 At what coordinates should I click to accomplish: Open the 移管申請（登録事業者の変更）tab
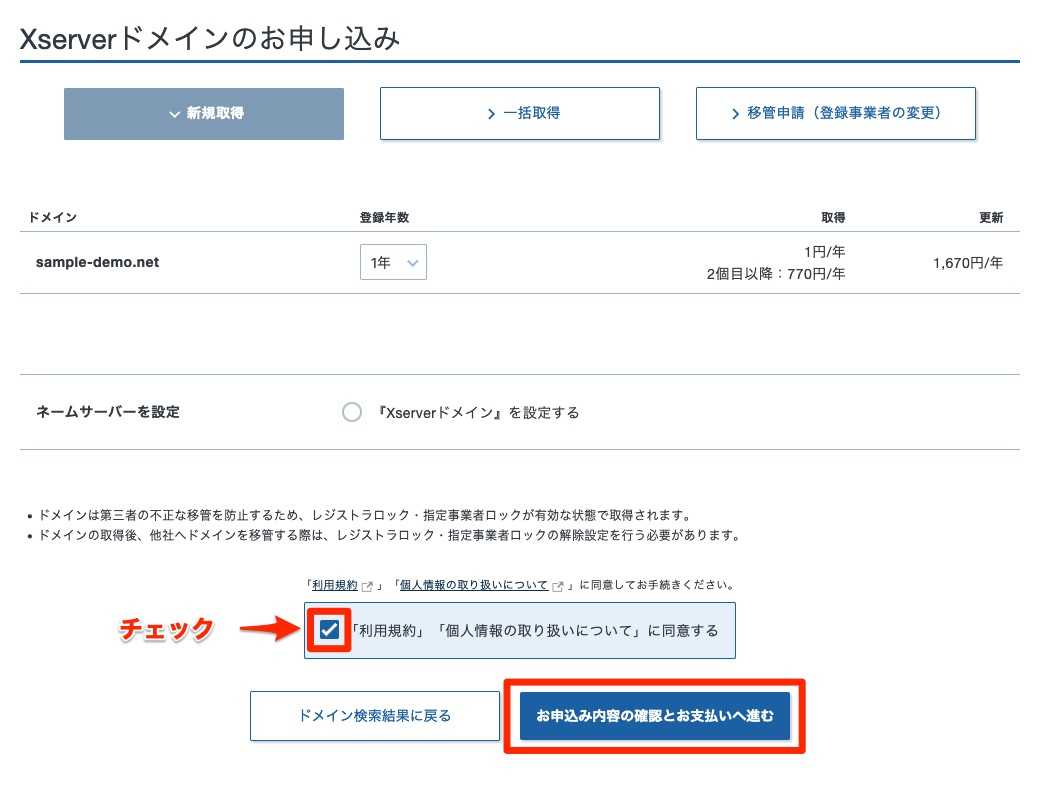836,114
